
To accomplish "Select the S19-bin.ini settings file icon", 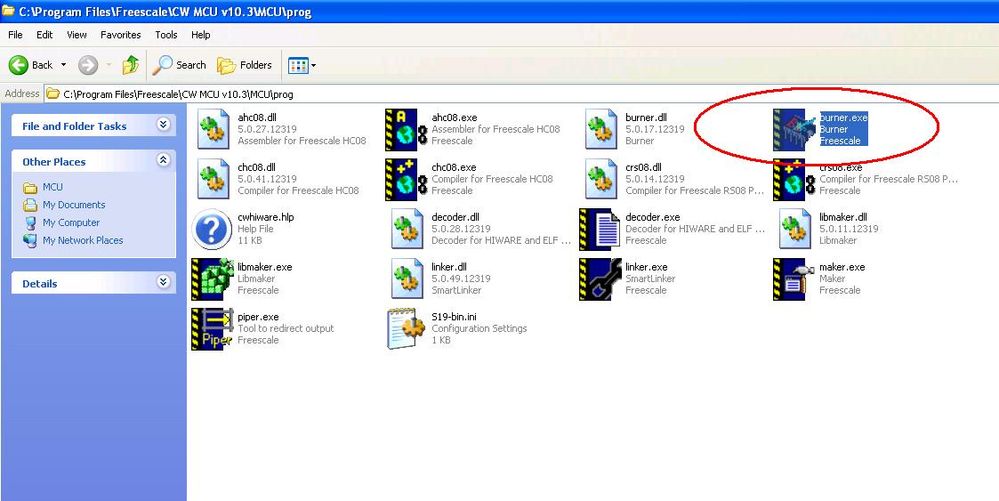I will [406, 328].
